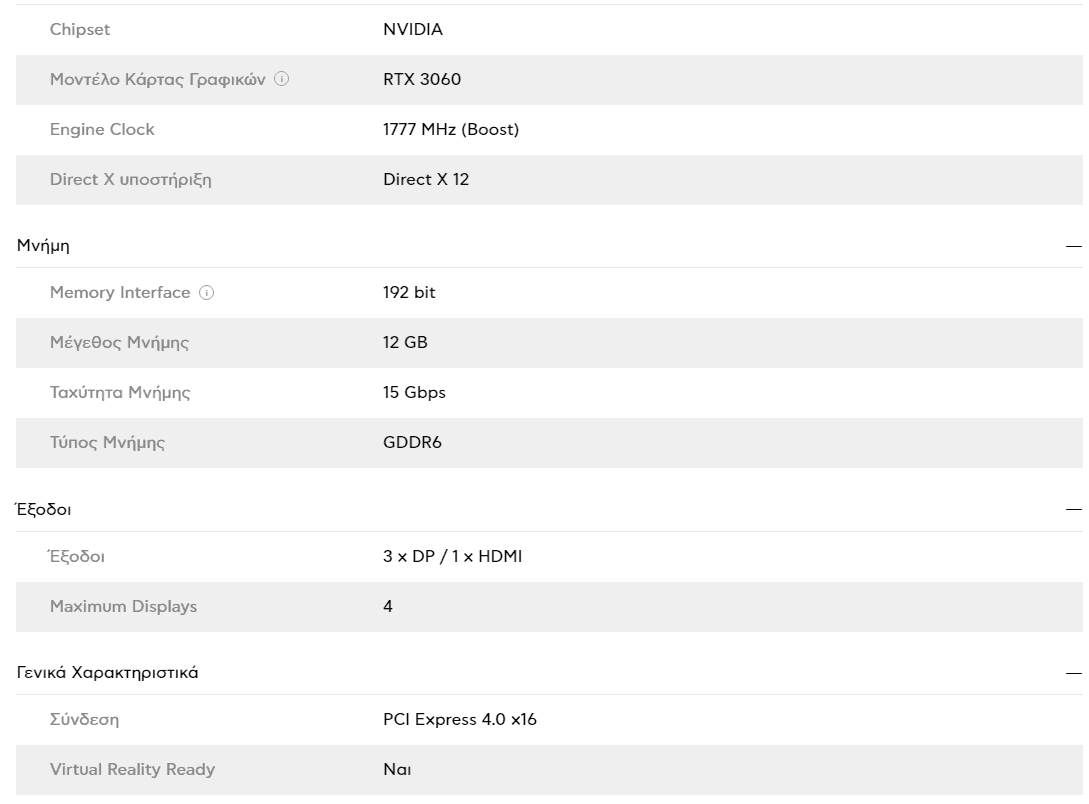Viewport: 1089px width, 804px height.
Task: Click info icon next to Memory Interface
Action: (206, 292)
